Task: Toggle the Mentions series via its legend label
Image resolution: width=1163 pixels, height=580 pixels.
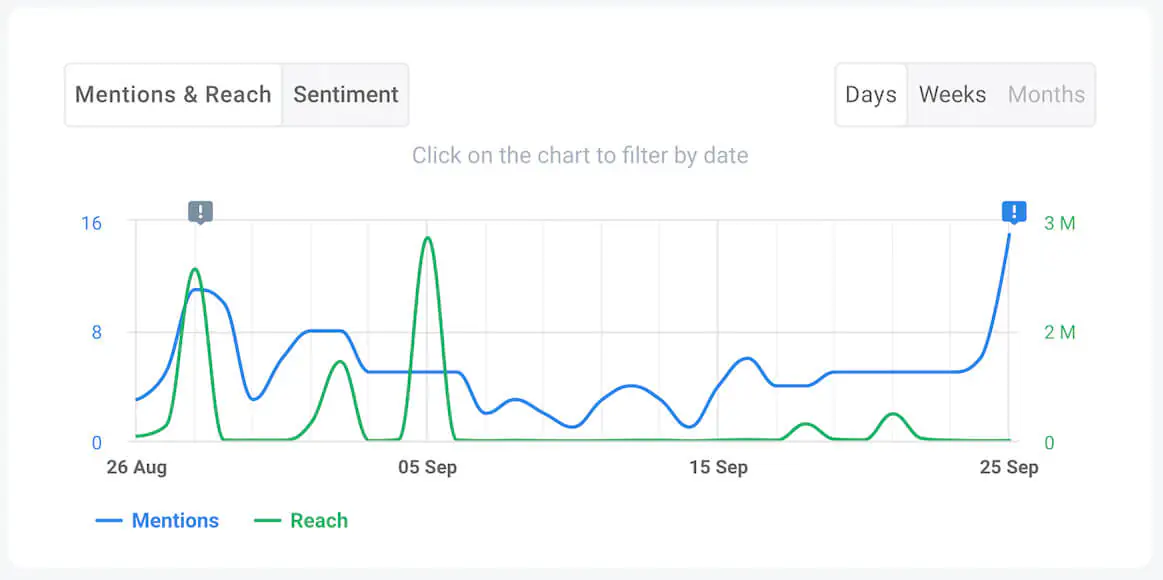Action: point(175,520)
